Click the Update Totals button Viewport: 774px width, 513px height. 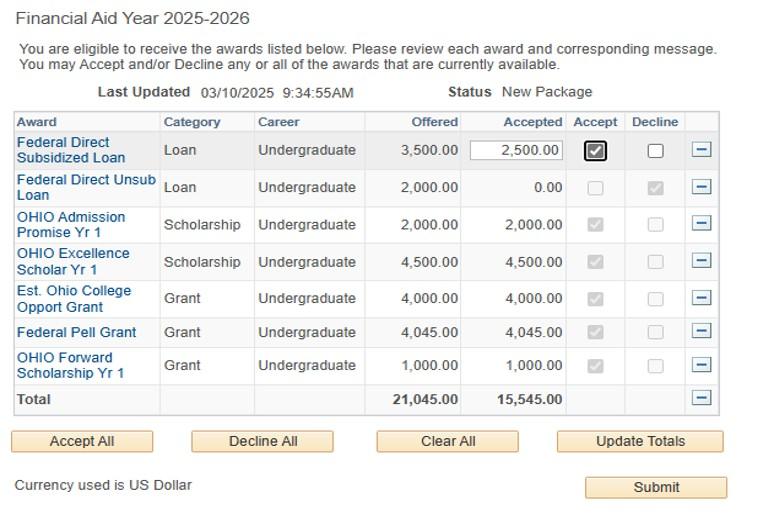click(x=640, y=441)
